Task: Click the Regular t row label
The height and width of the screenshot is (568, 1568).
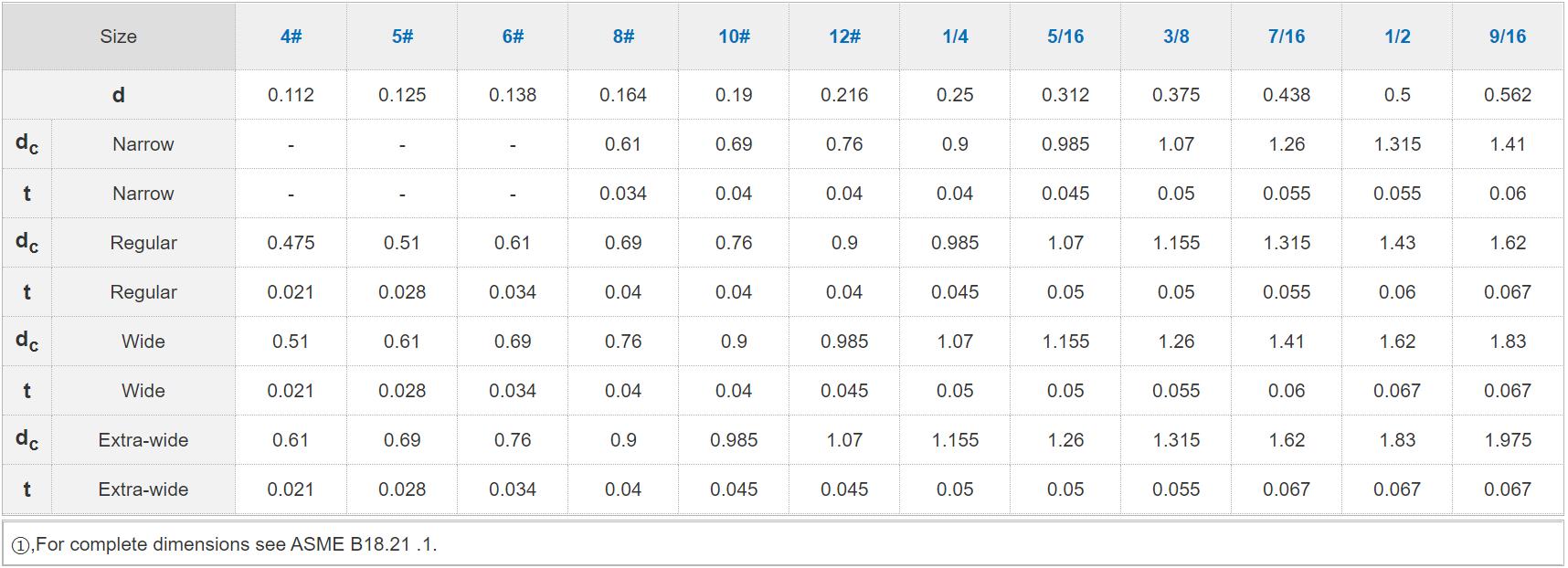Action: [x=143, y=292]
